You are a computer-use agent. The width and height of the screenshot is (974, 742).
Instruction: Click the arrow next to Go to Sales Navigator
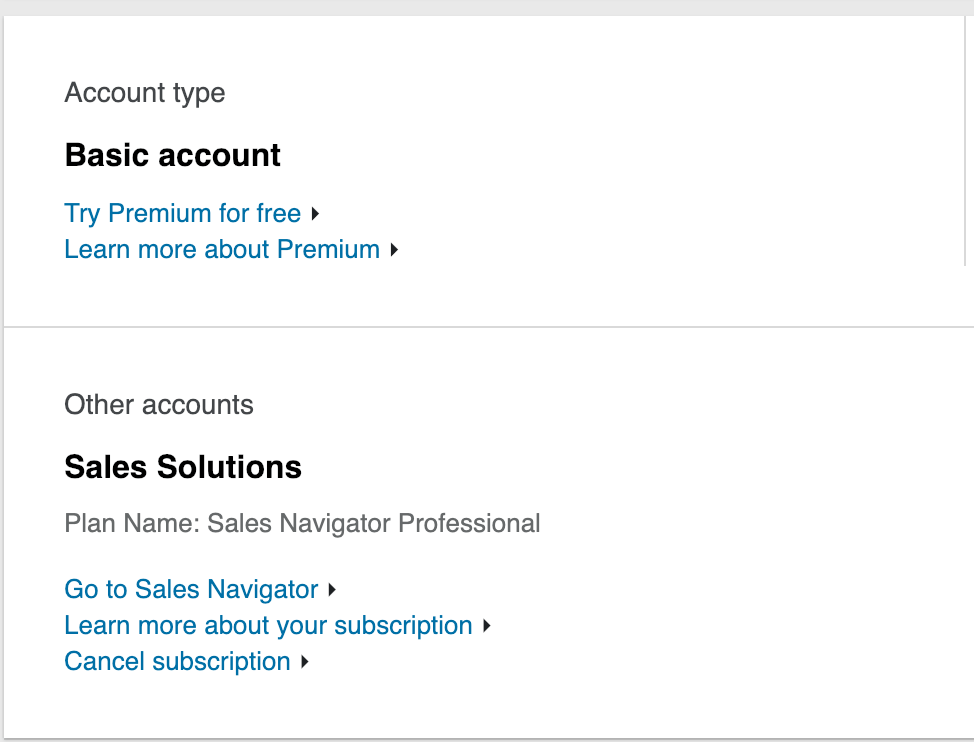pyautogui.click(x=332, y=590)
